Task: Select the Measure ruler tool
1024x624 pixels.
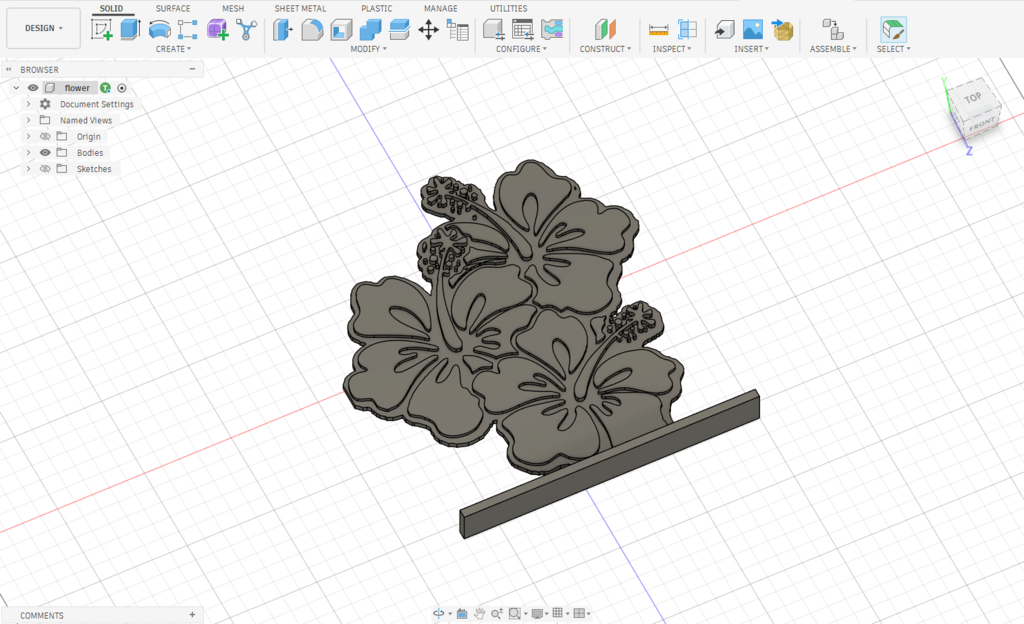Action: click(x=658, y=29)
